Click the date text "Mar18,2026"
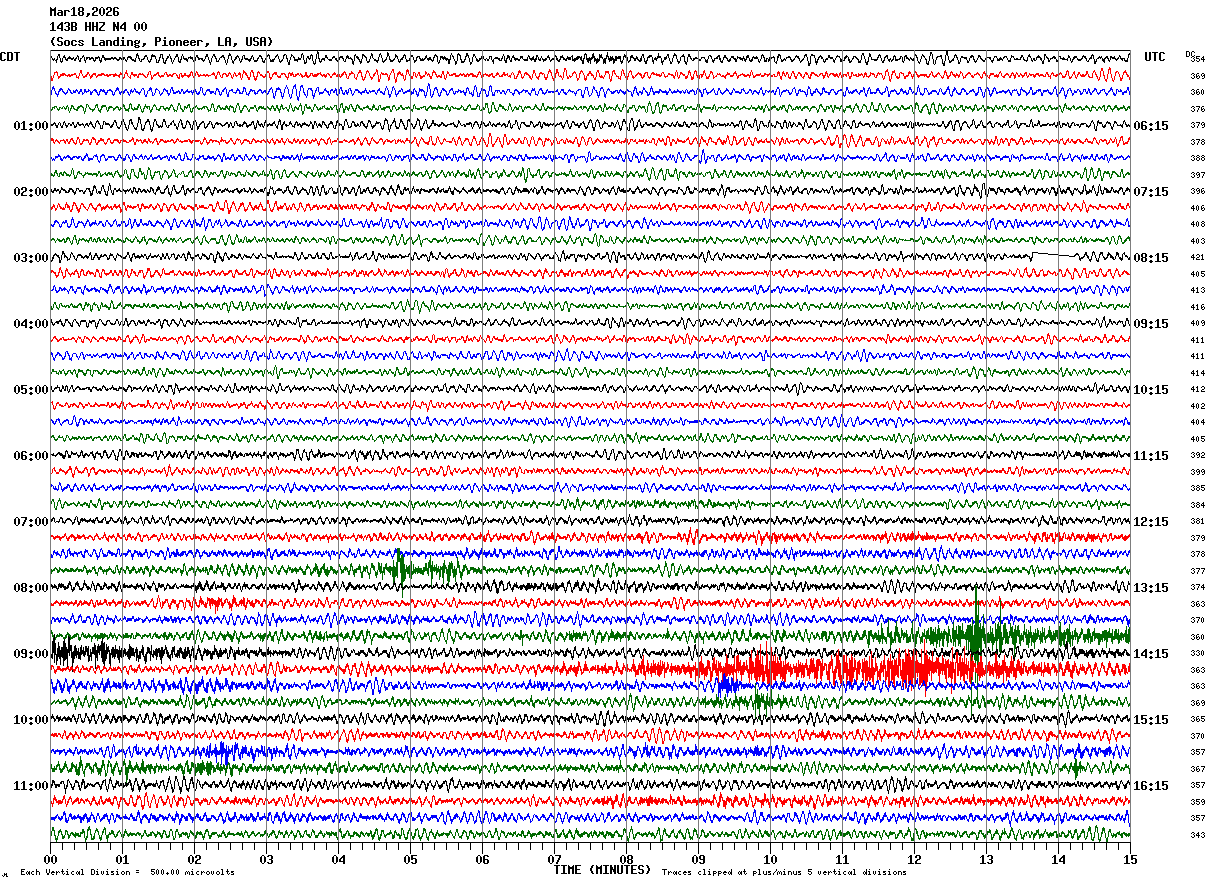1210x886 pixels. point(84,12)
